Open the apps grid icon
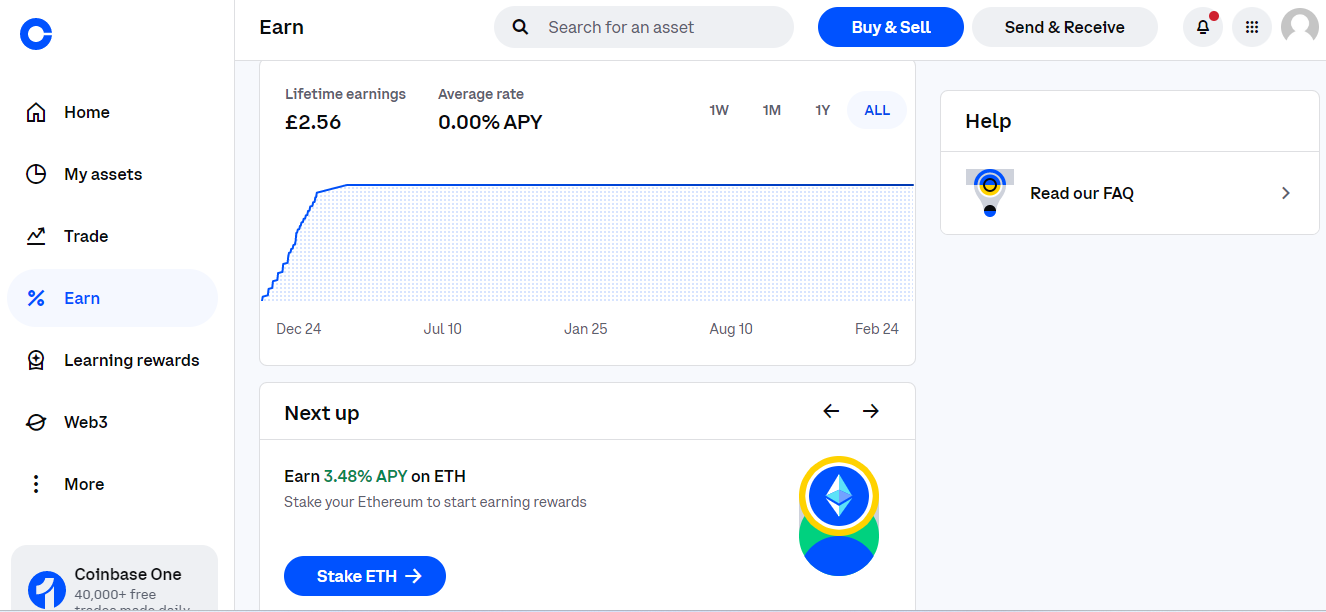Viewport: 1326px width, 612px height. 1251,27
